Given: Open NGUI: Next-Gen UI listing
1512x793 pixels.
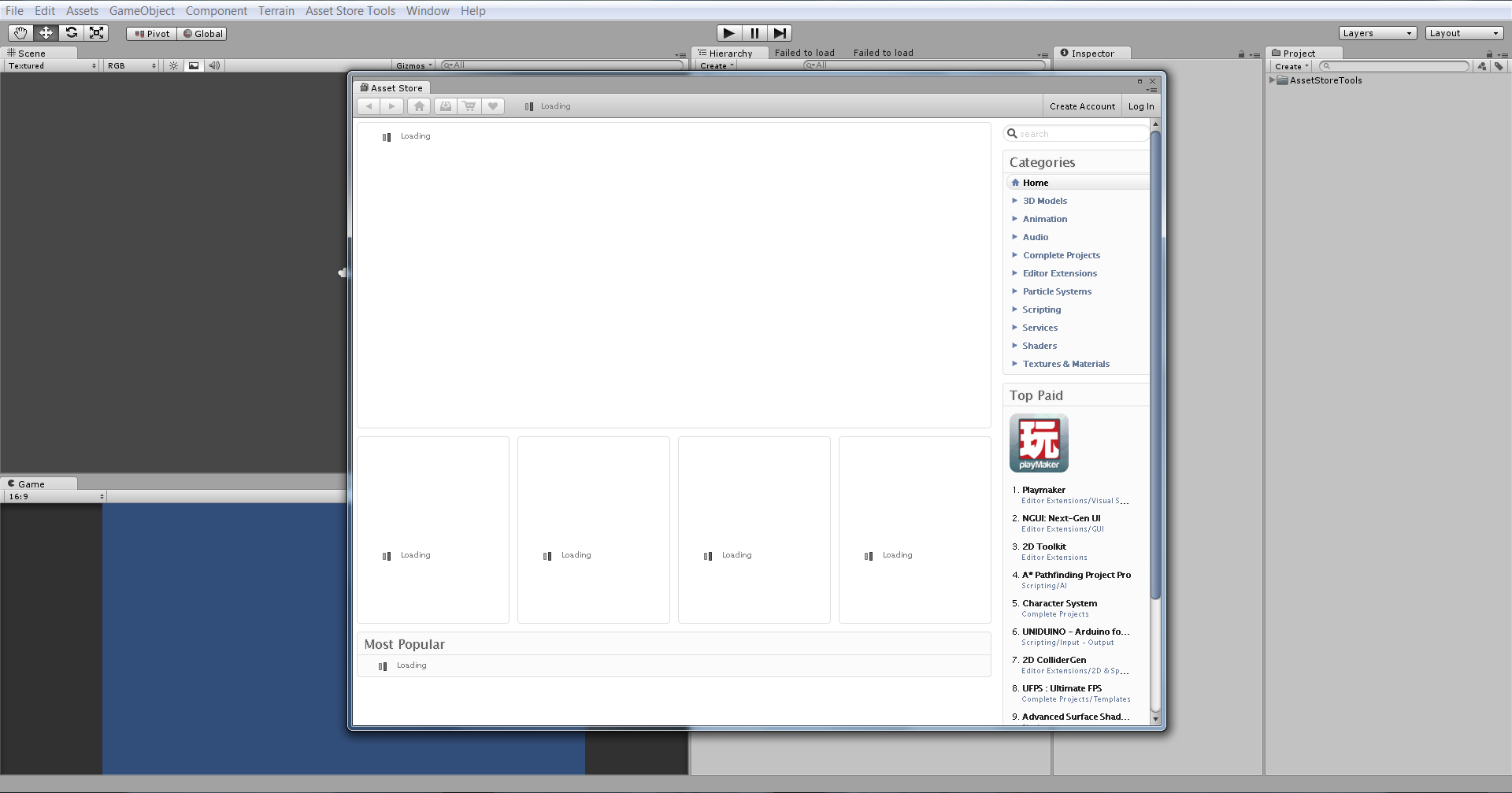Looking at the screenshot, I should 1062,518.
